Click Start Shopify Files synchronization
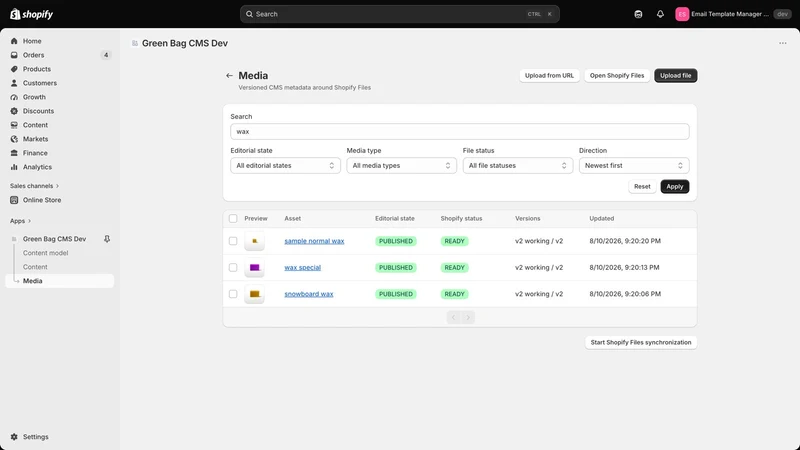This screenshot has height=450, width=800. [x=641, y=342]
